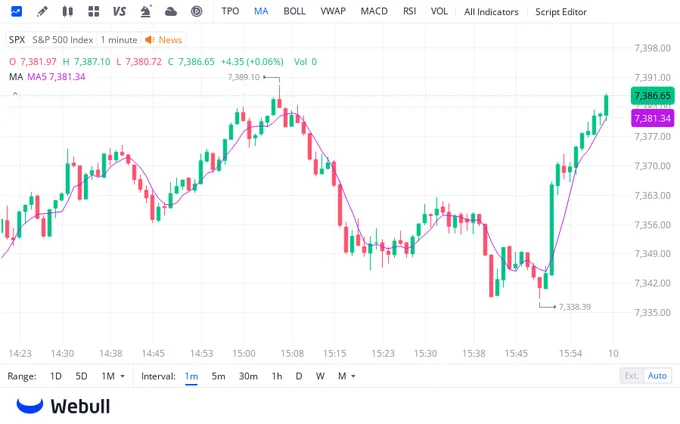
Task: Toggle Ext. extended hours
Action: point(632,375)
